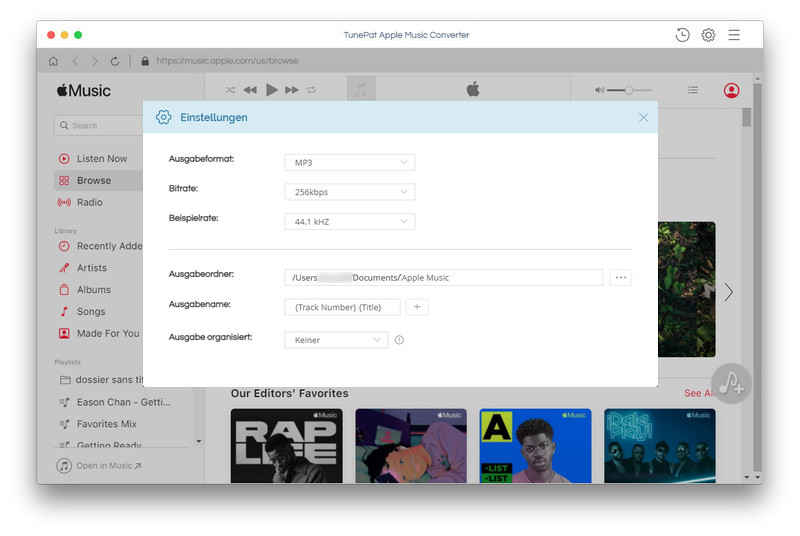This screenshot has height=536, width=800.
Task: Open conversion history clock icon
Action: point(682,35)
